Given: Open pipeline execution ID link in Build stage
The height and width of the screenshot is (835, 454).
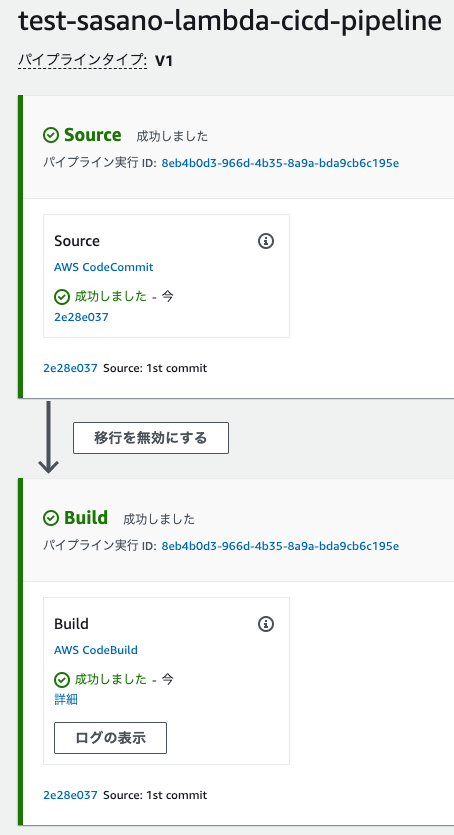Looking at the screenshot, I should 280,546.
